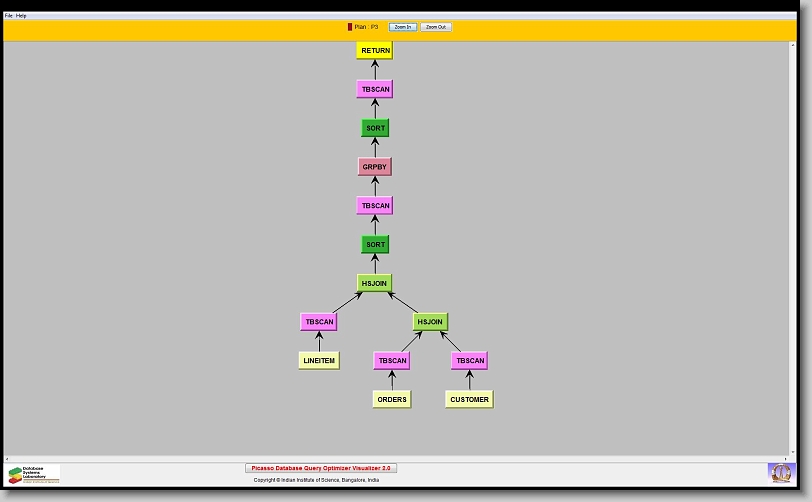Open the Help menu
This screenshot has height=502, width=812.
(x=22, y=16)
